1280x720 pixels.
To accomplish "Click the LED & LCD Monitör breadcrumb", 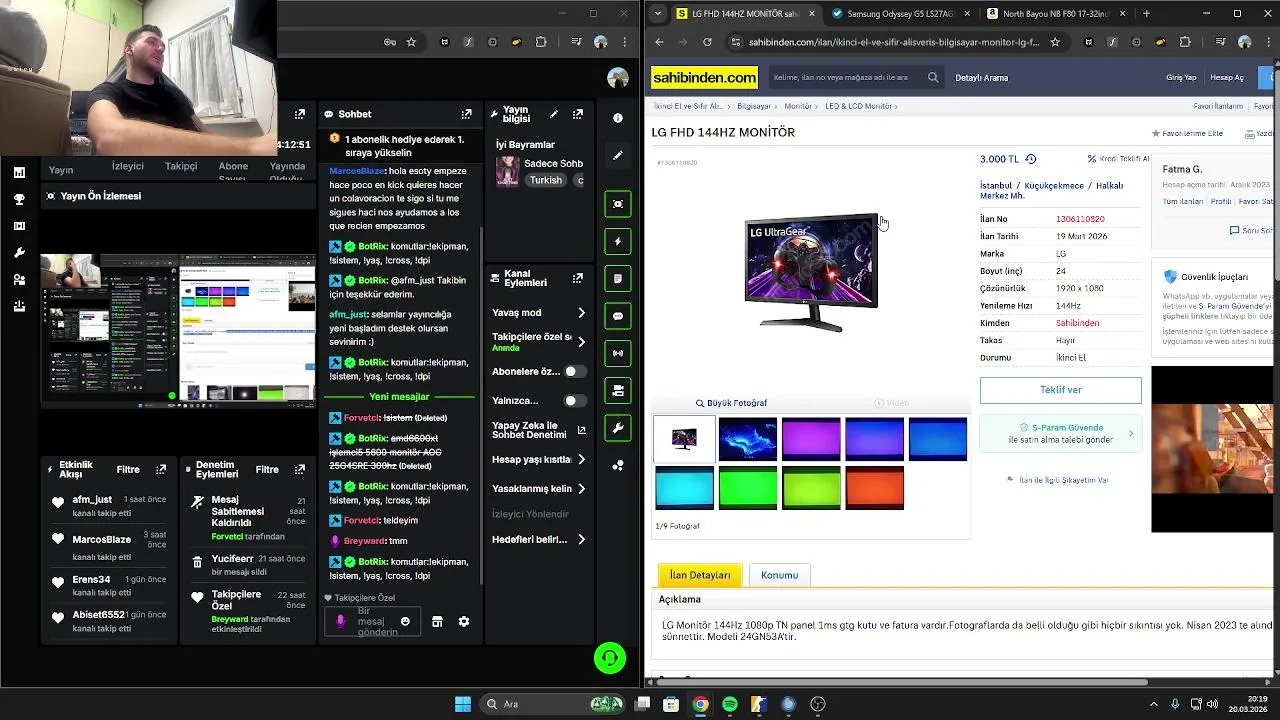I will 859,106.
